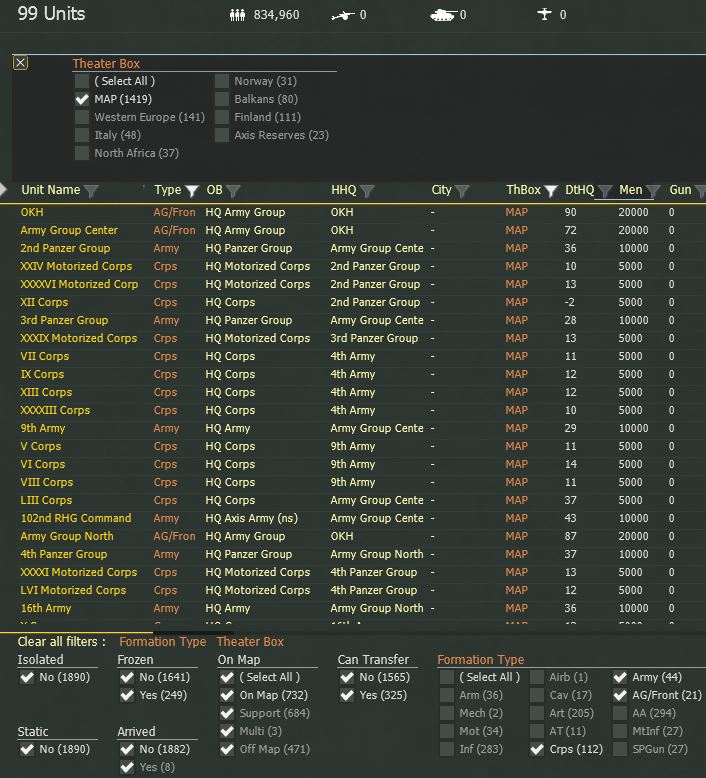Open the City column filter funnel
Image resolution: width=706 pixels, height=778 pixels.
[462, 191]
